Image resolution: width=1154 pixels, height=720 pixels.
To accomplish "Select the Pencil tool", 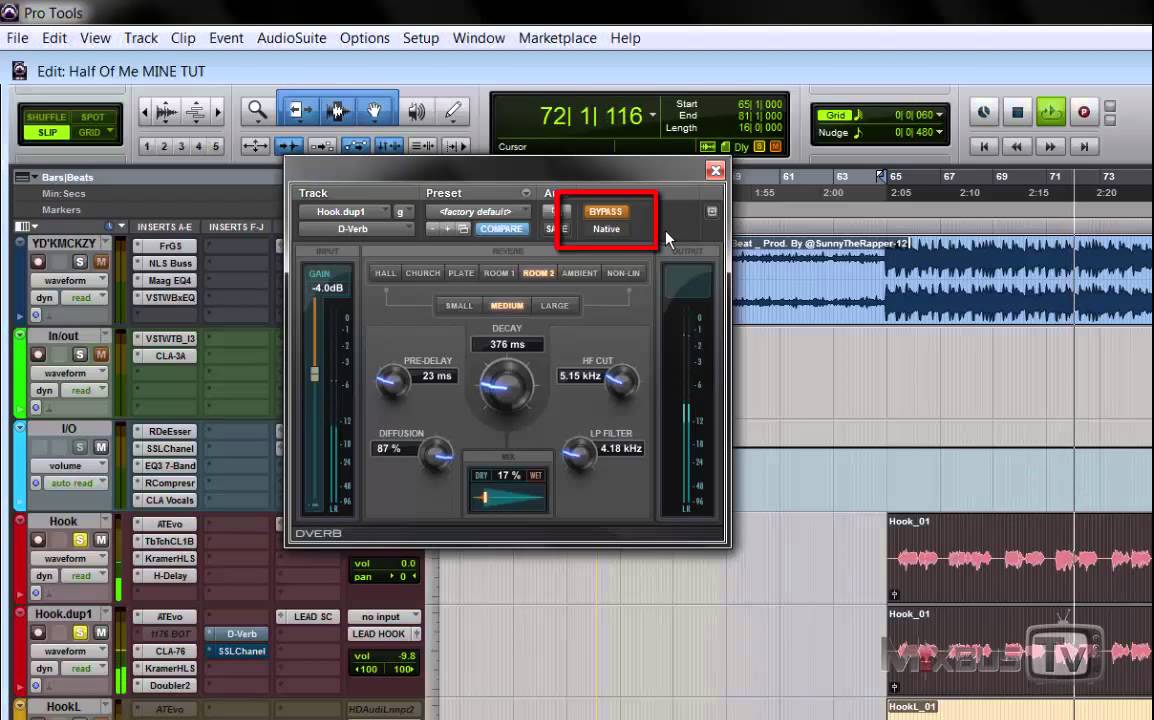I will [453, 111].
